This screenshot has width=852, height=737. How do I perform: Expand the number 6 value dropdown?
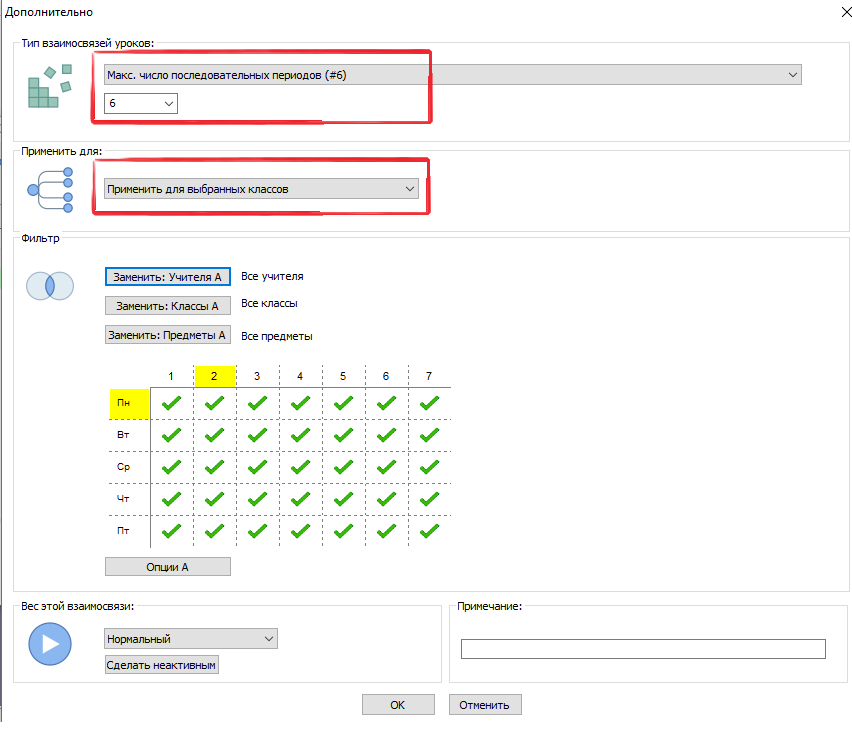(141, 103)
